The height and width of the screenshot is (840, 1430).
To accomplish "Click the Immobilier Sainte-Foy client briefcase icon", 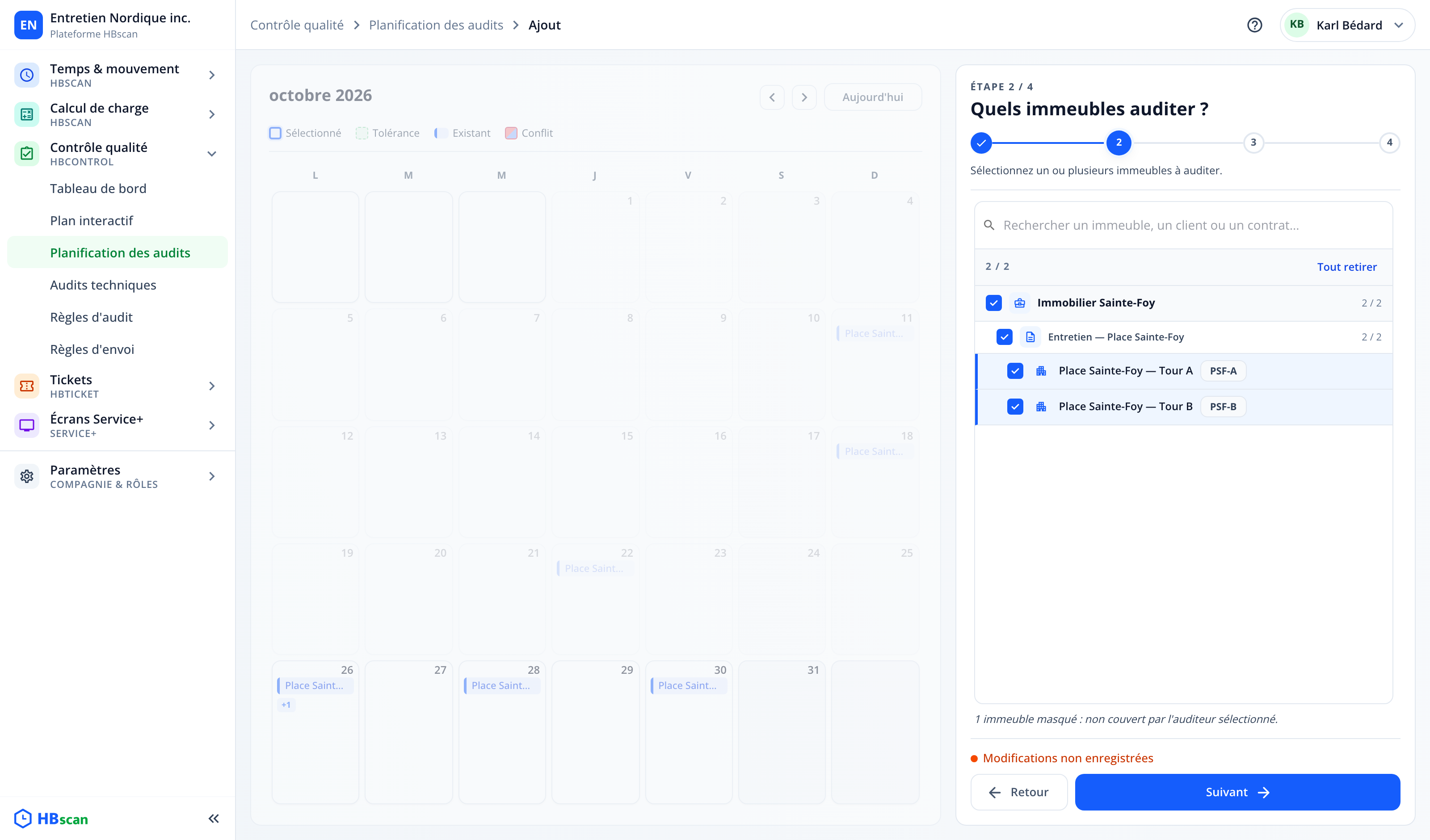I will [x=1020, y=303].
